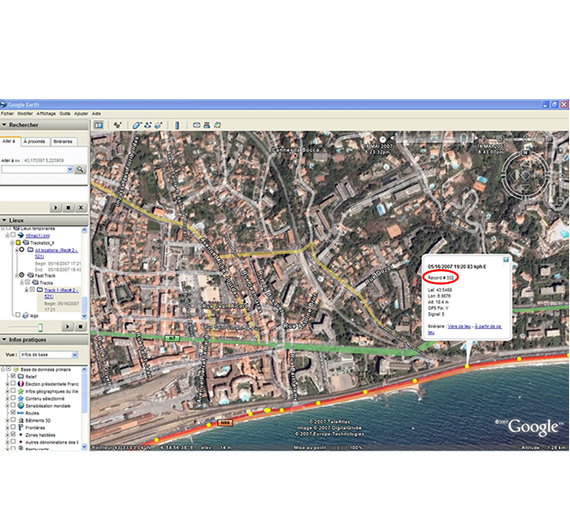Click the clear X button in Rechercher panel
The image size is (570, 526).
(81, 208)
